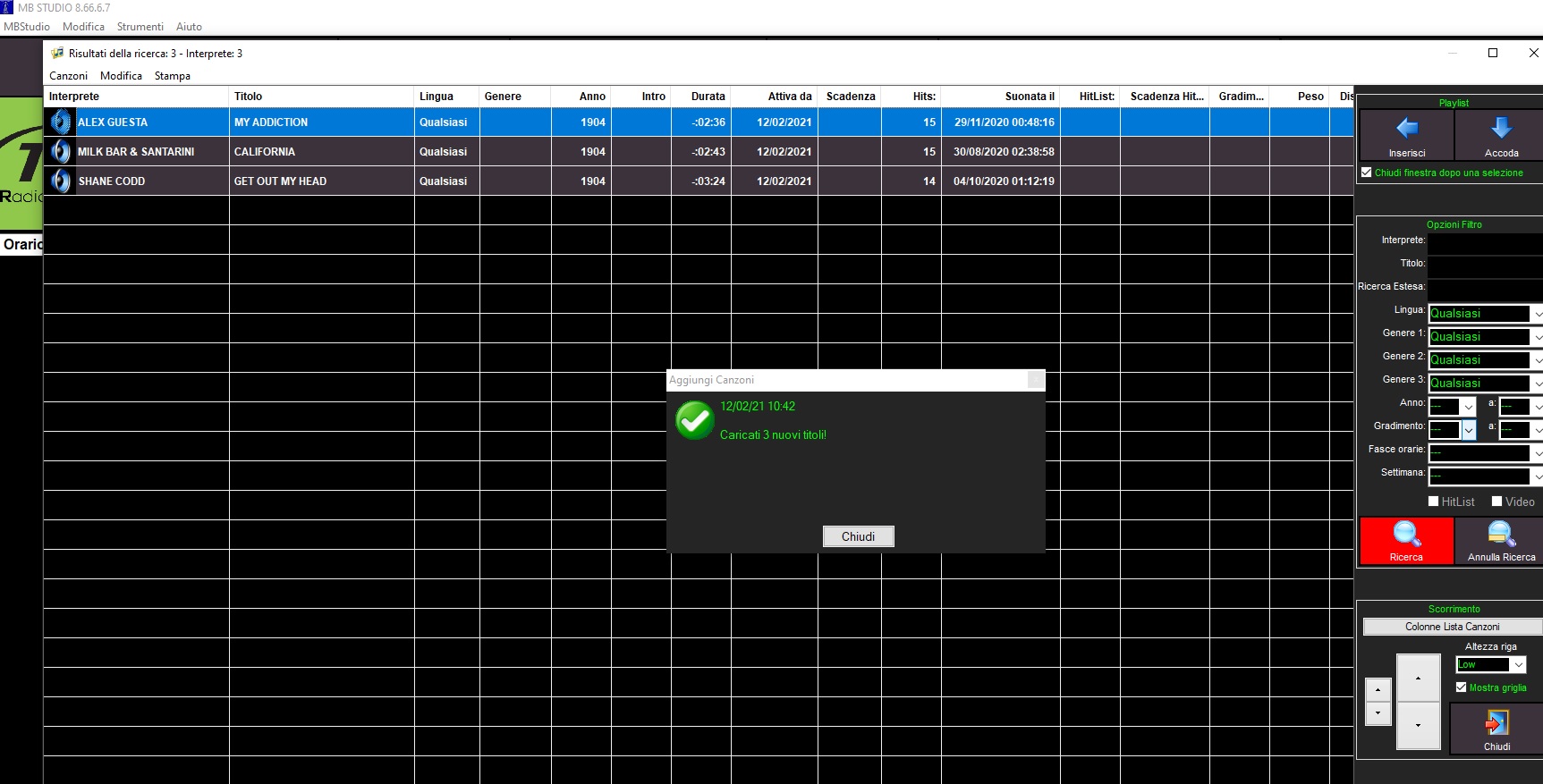Click the Inserisci blue left arrow icon

pyautogui.click(x=1406, y=129)
